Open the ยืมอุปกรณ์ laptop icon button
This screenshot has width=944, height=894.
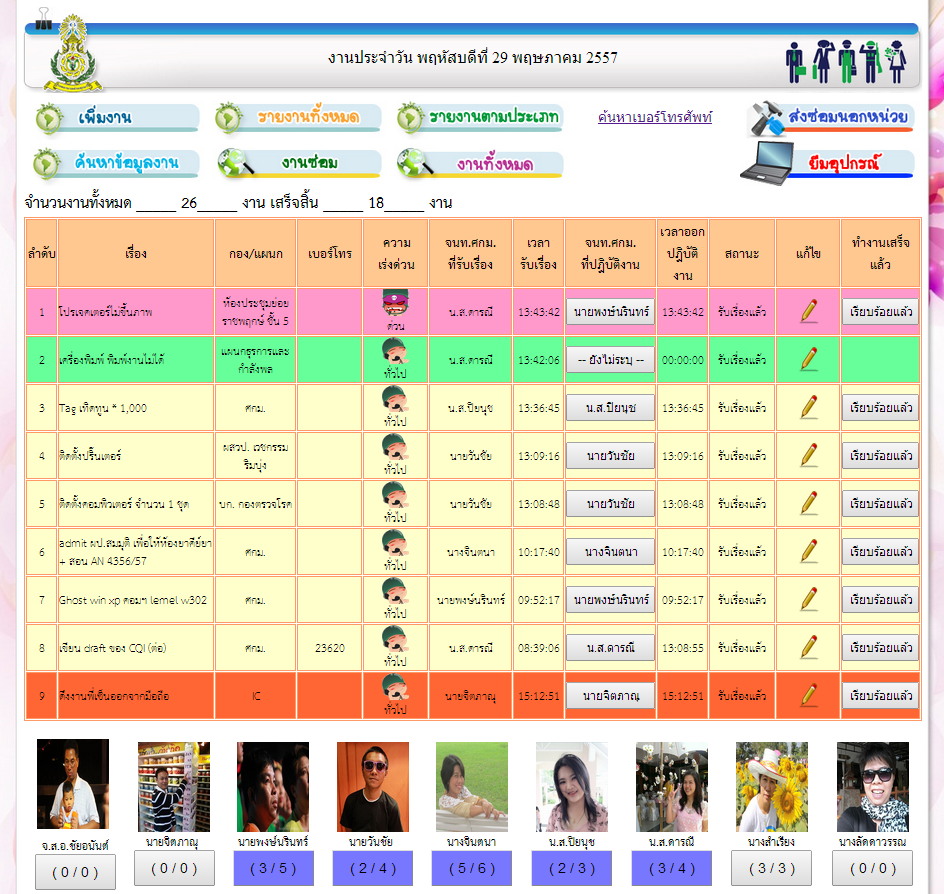tap(827, 164)
